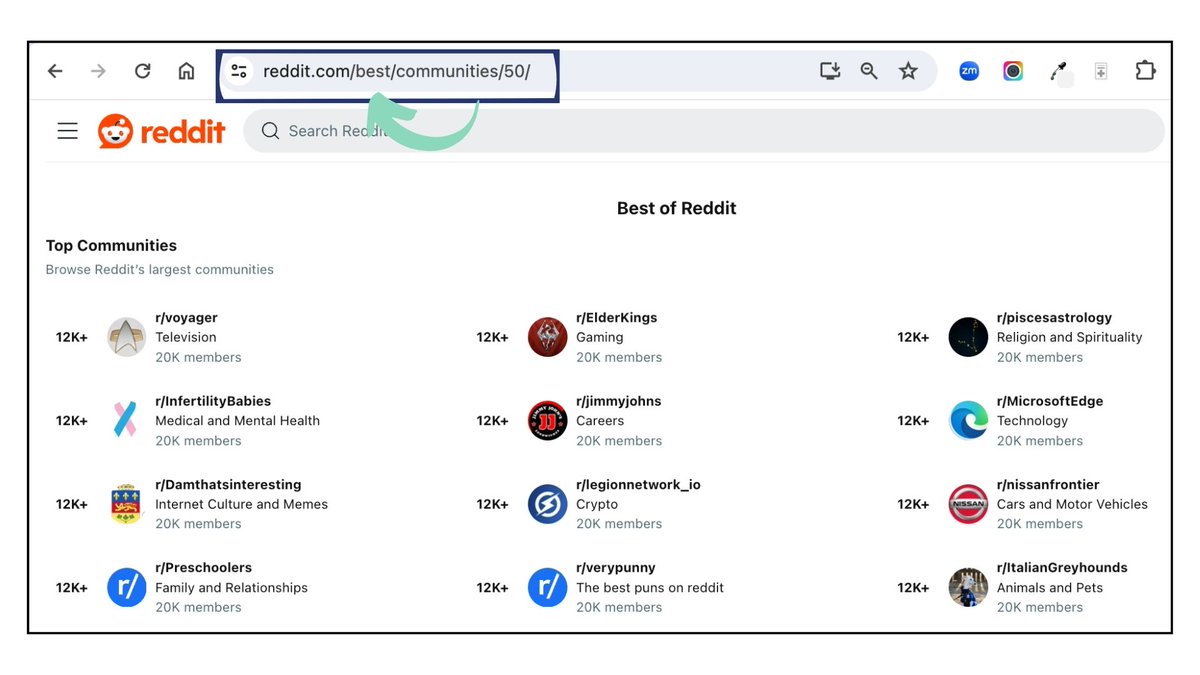Image resolution: width=1200 pixels, height=675 pixels.
Task: Click Gaming under r/ElderKings
Action: coord(600,337)
